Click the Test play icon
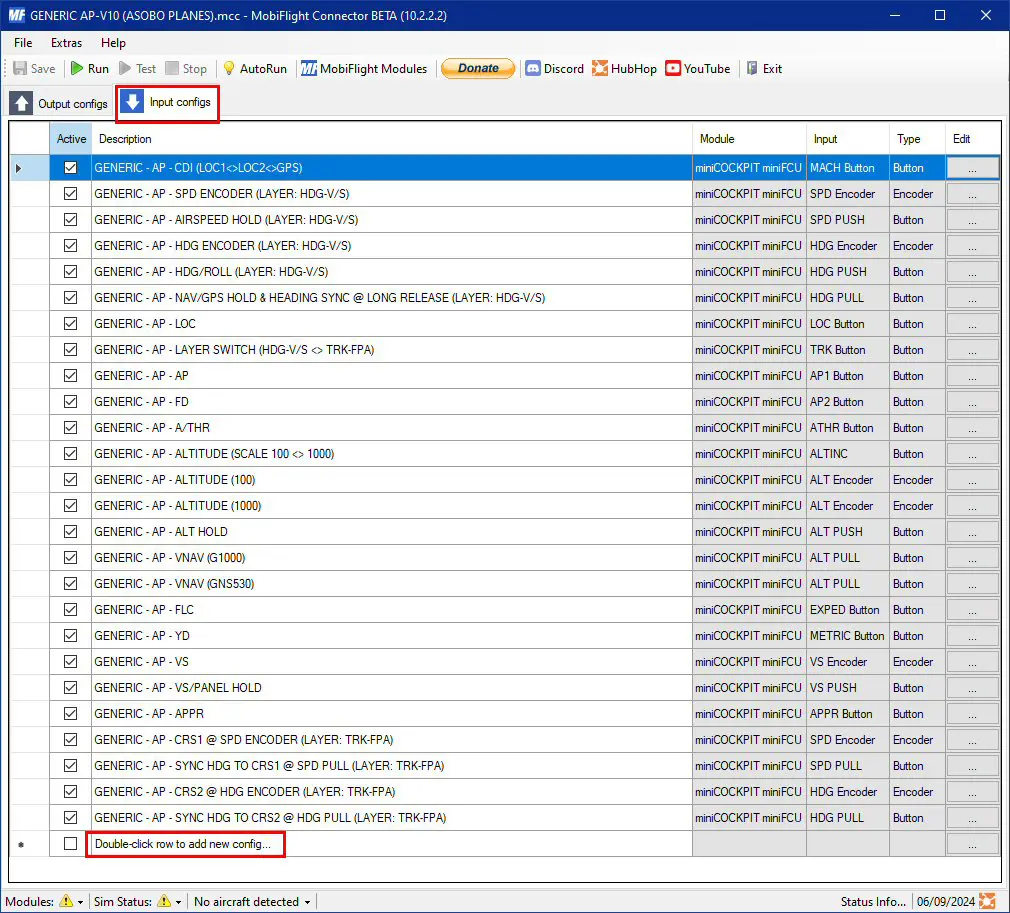 [125, 68]
